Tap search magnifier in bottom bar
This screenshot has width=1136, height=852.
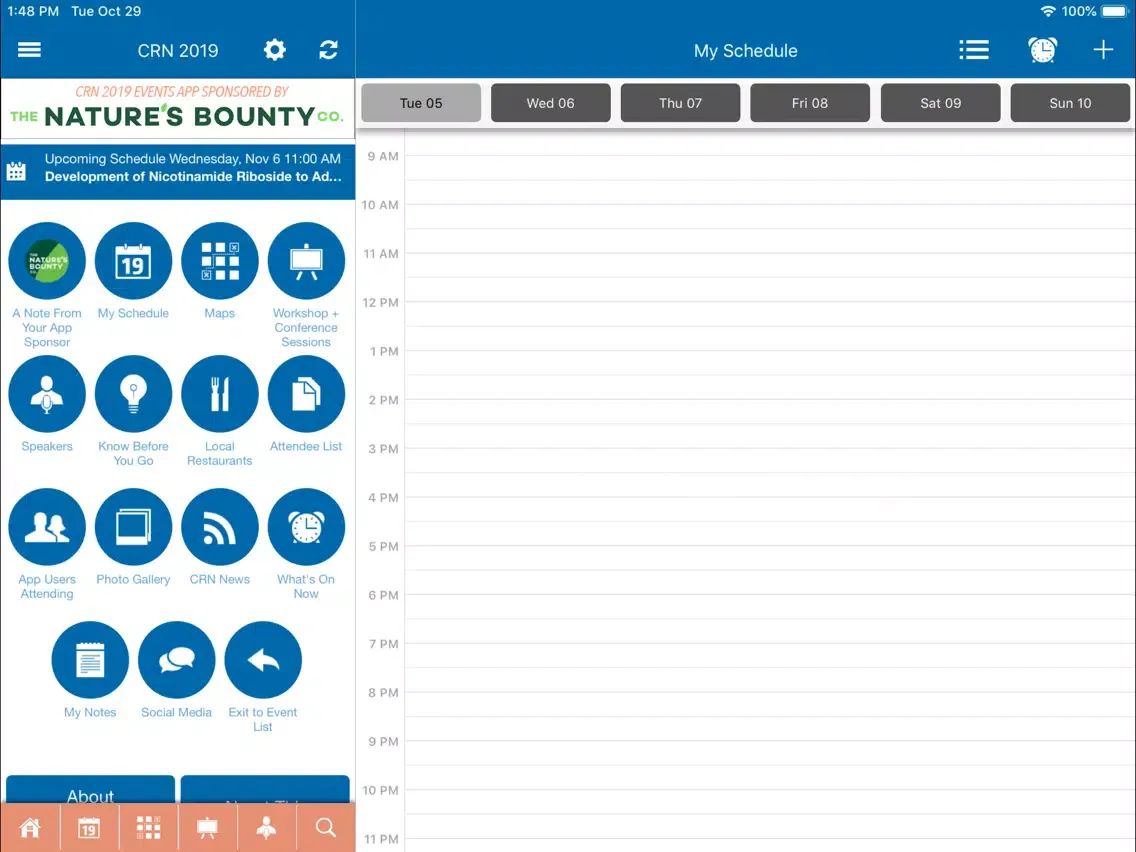coord(325,827)
